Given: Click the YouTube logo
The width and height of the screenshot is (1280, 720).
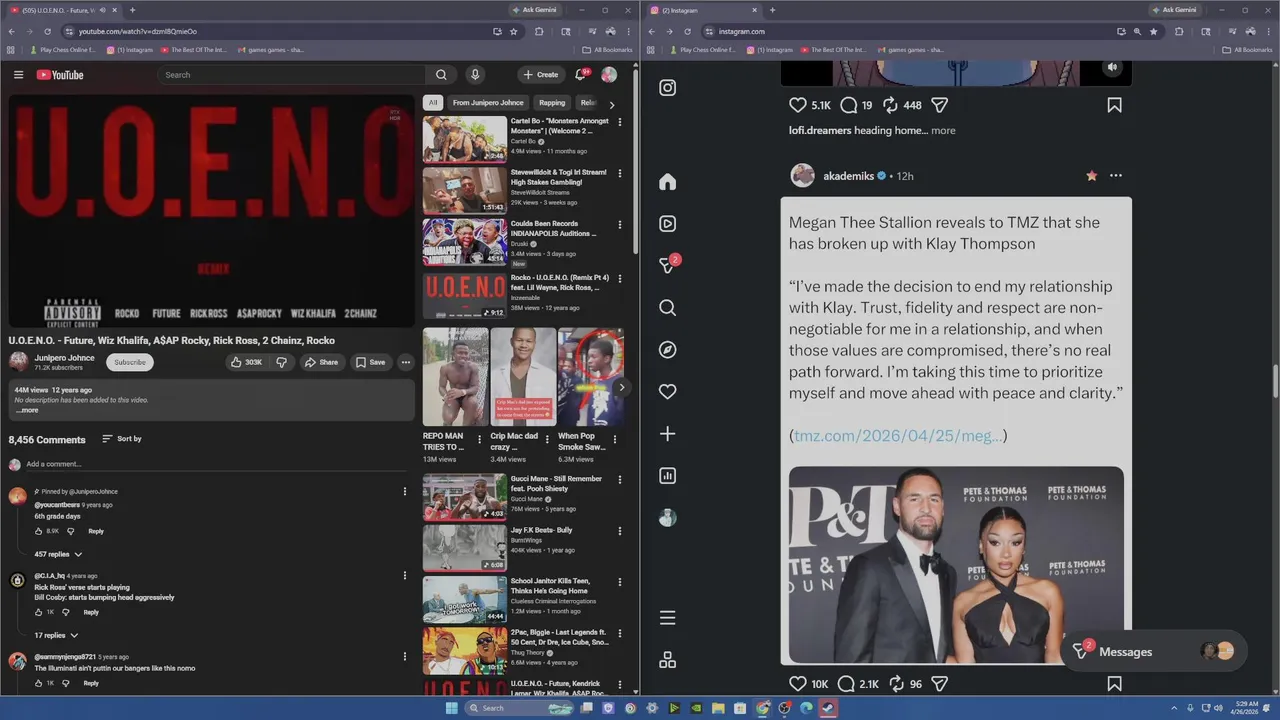Looking at the screenshot, I should pyautogui.click(x=60, y=75).
